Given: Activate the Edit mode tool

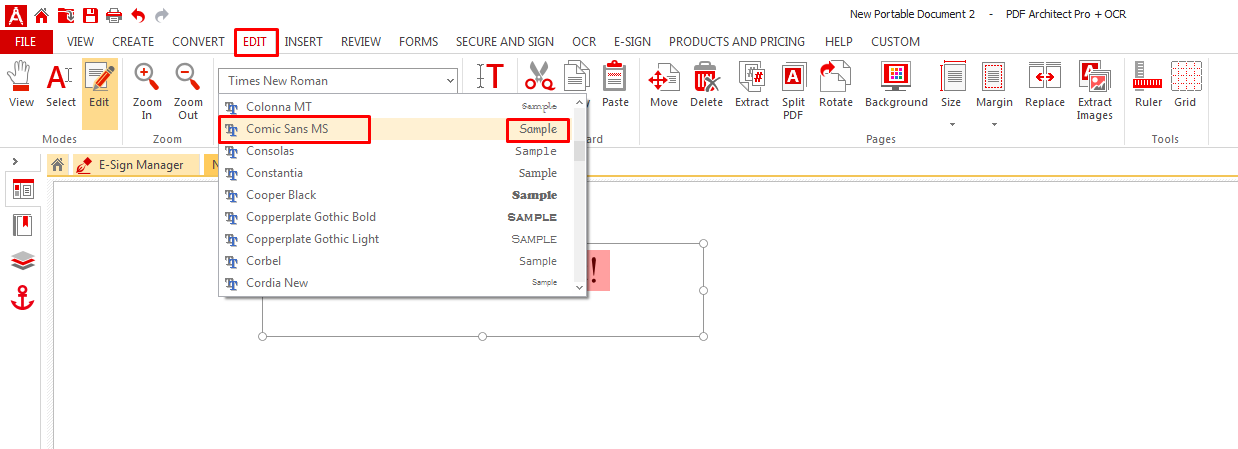Looking at the screenshot, I should pyautogui.click(x=100, y=94).
